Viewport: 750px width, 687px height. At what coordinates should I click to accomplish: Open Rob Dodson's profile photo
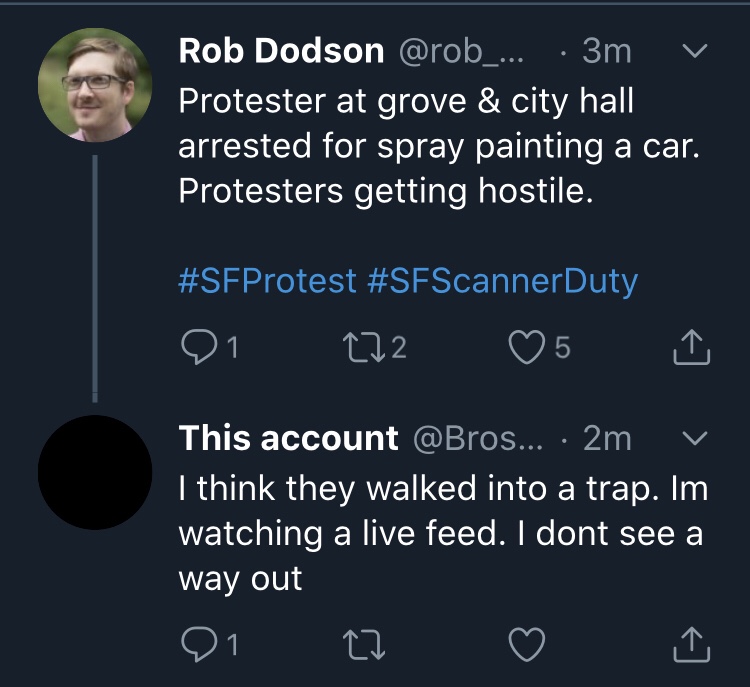point(95,85)
